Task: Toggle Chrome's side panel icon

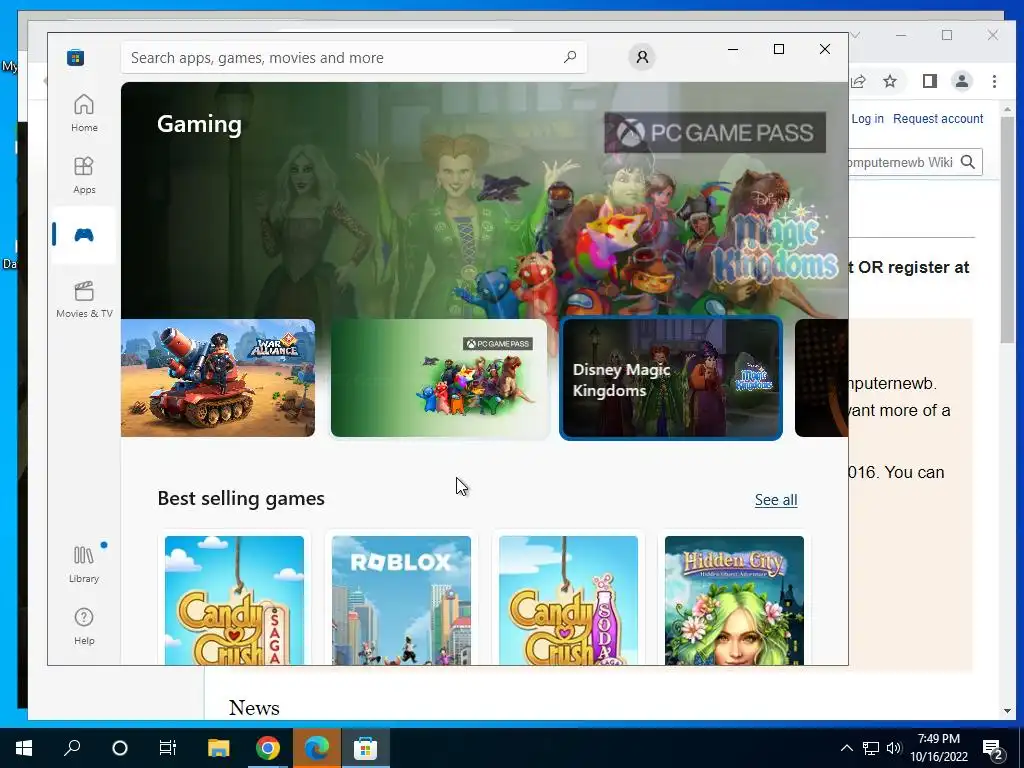Action: [929, 81]
